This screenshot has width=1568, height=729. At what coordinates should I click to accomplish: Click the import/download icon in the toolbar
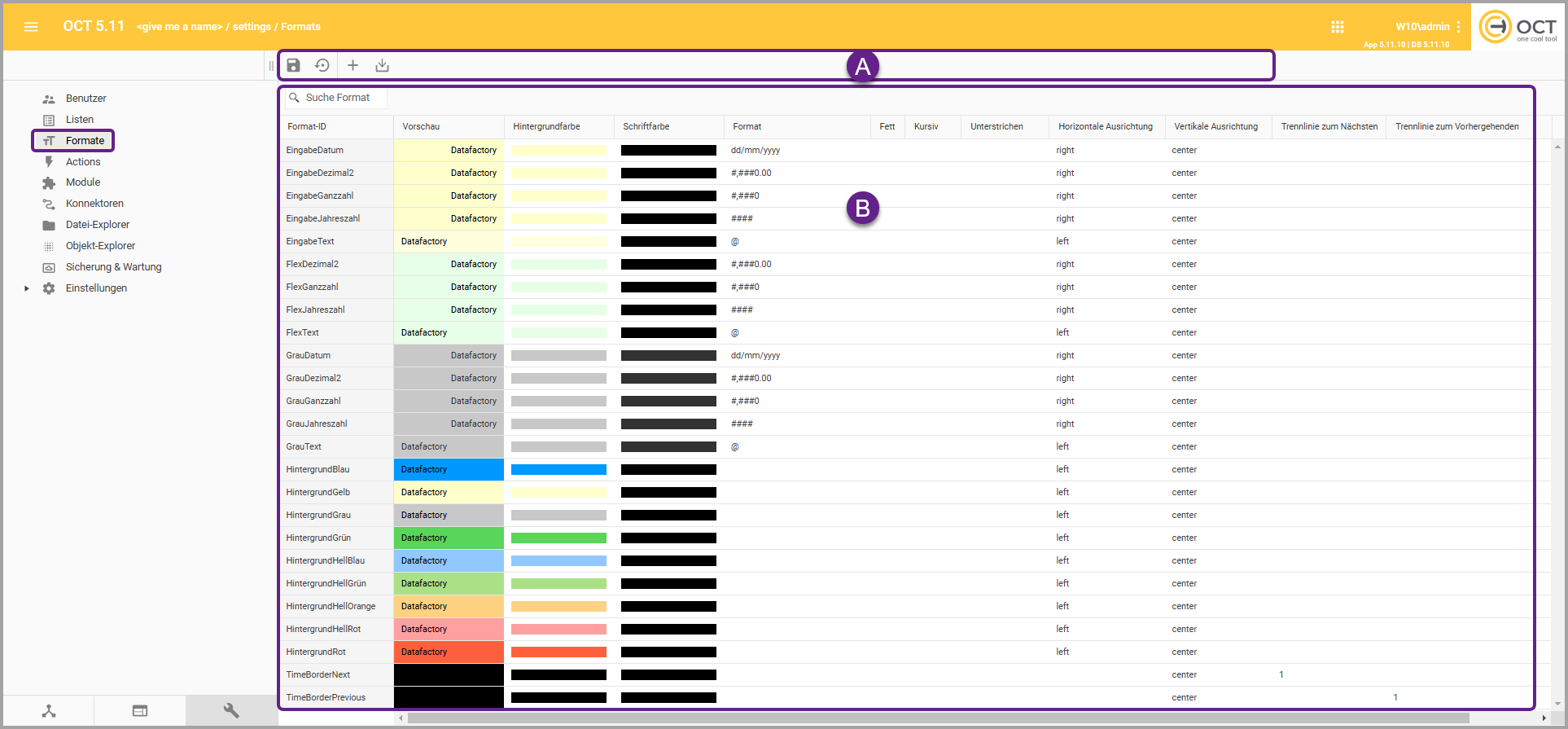(x=382, y=65)
